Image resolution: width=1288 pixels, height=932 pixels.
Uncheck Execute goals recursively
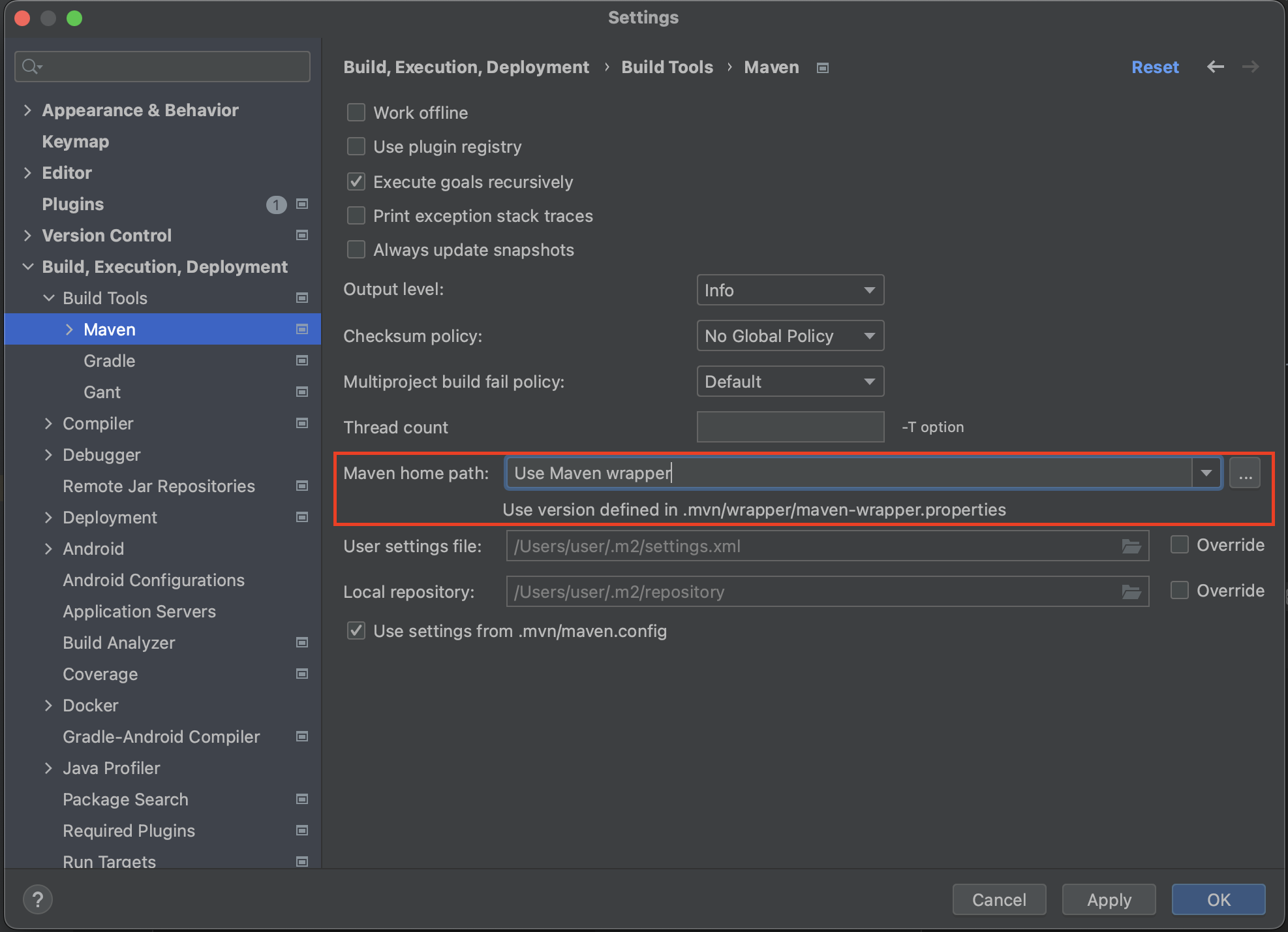pos(356,182)
